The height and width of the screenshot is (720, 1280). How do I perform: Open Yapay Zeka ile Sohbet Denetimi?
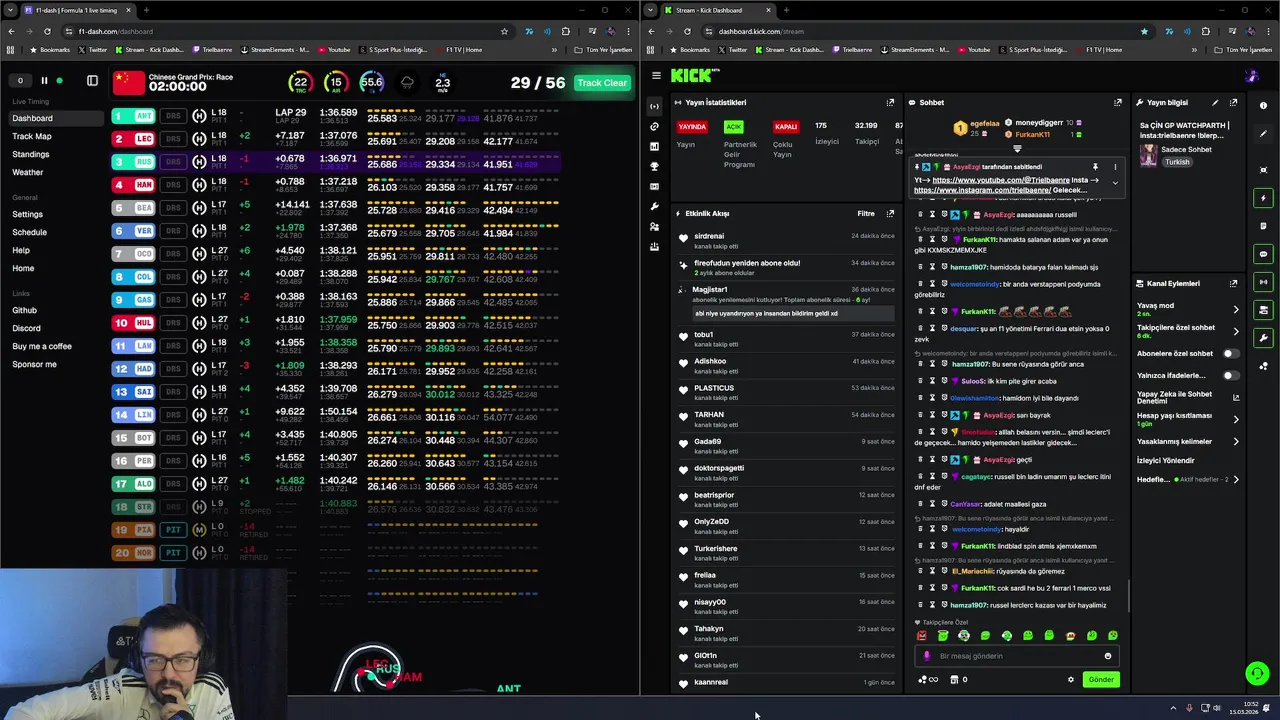[x=1187, y=397]
